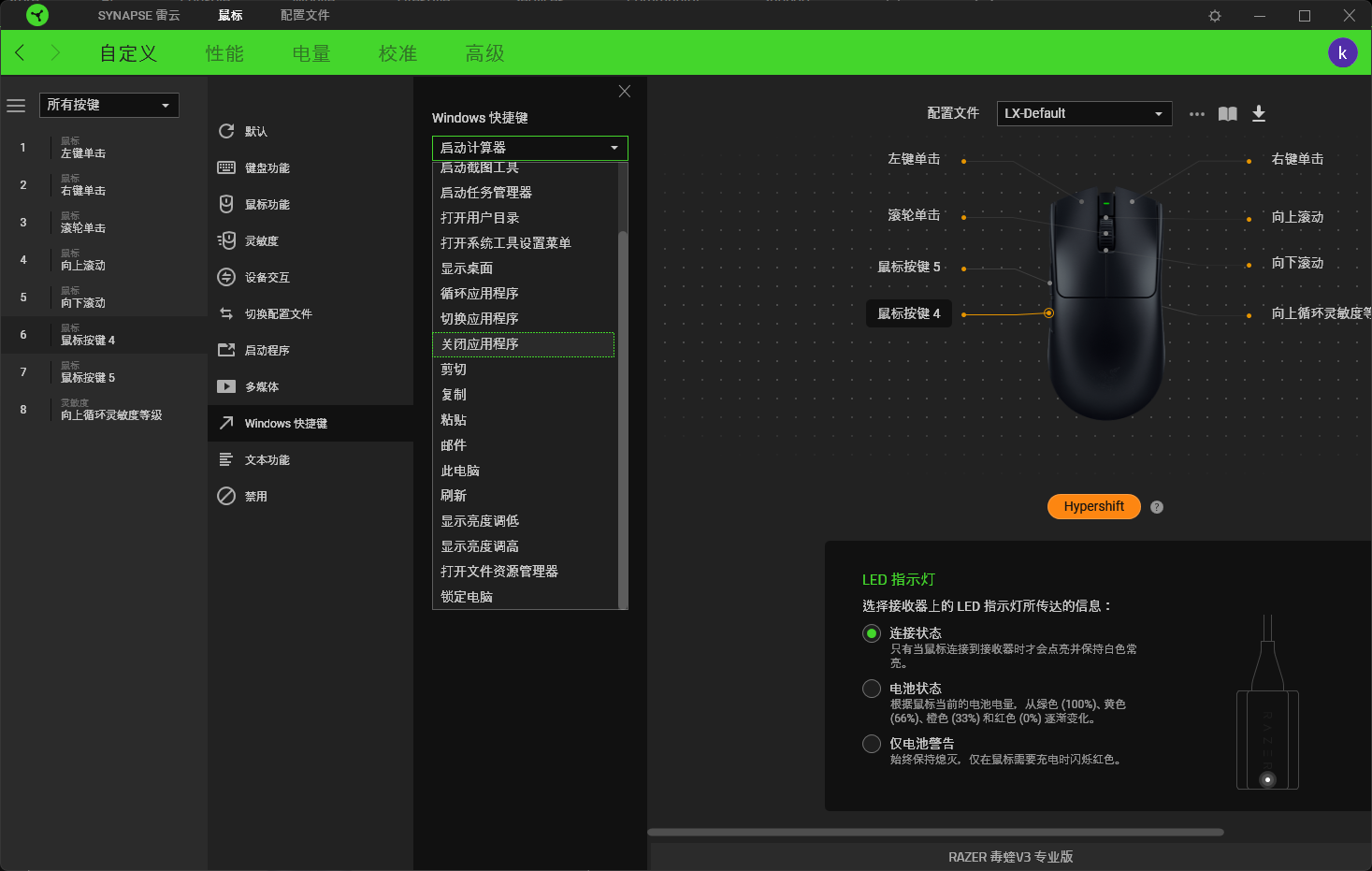Select 仅电池警告 LED radio option
Screen dimensions: 1372x871
click(x=872, y=744)
